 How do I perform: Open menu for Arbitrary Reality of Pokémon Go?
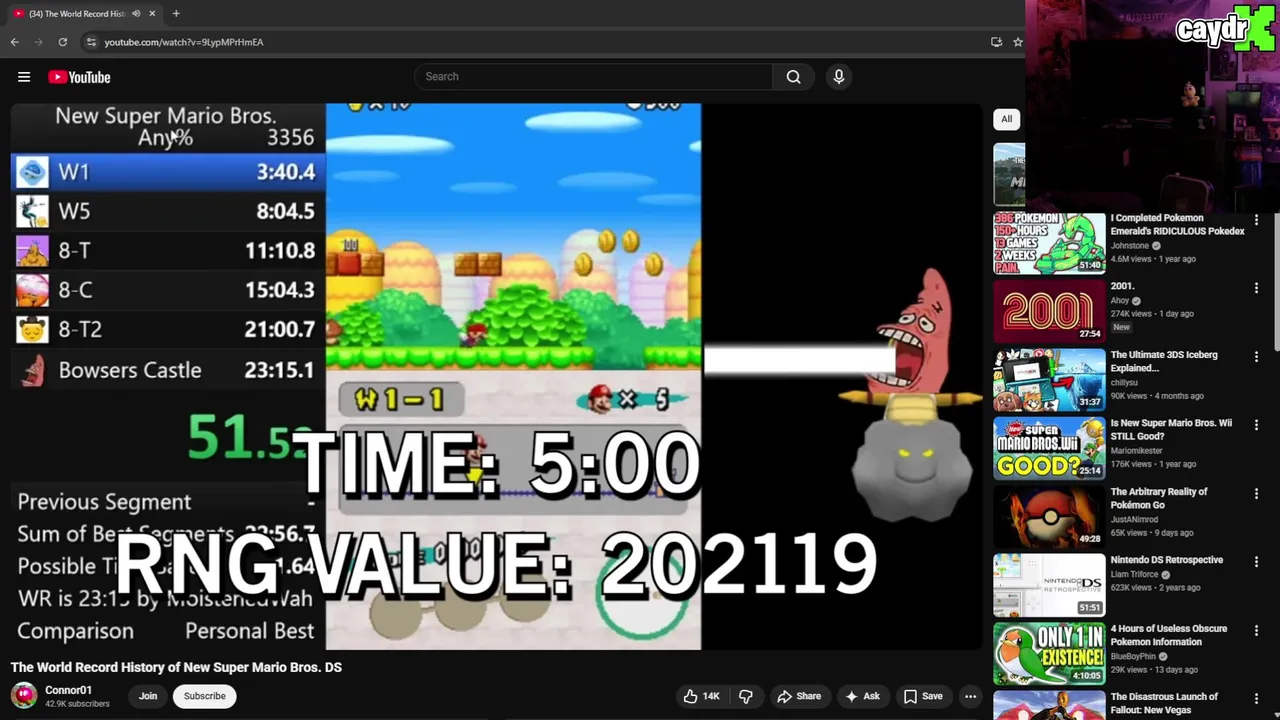click(x=1256, y=494)
